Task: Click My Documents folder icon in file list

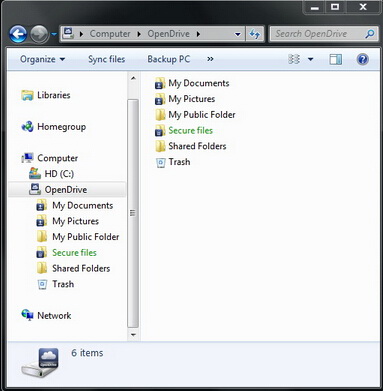Action: (160, 83)
